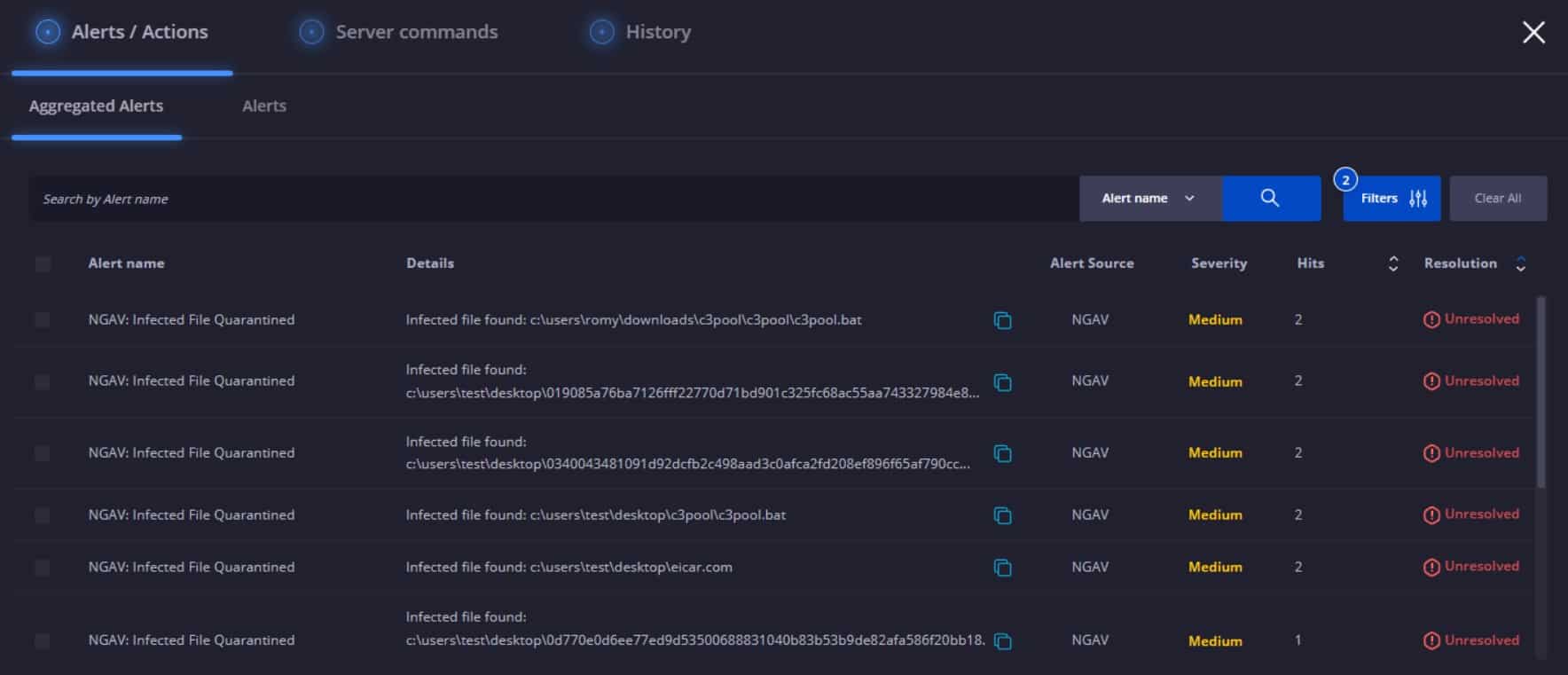Copy details of the eicar.com alert
Screen dimensions: 1568x675
click(1002, 568)
